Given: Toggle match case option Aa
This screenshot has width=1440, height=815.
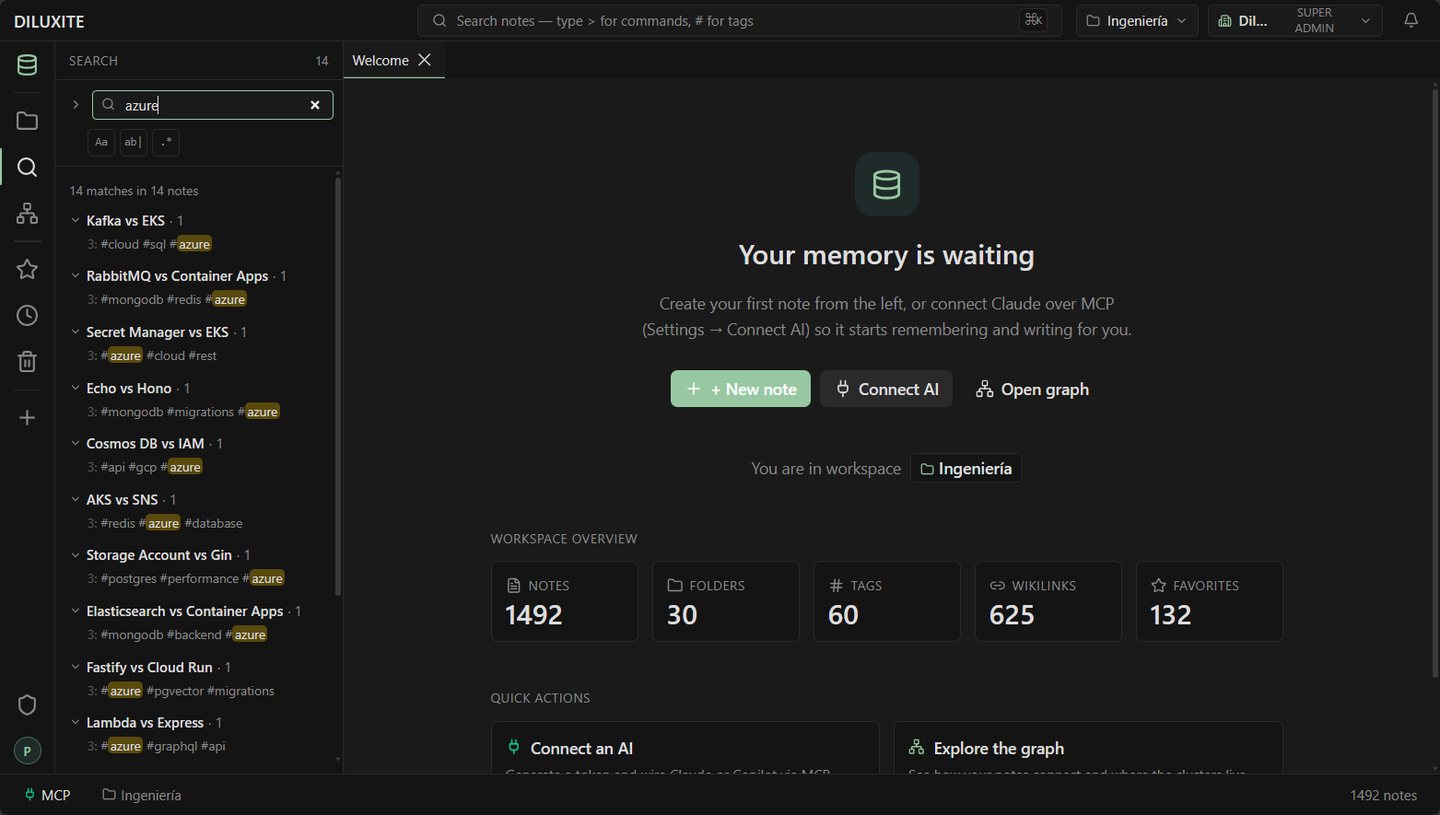Looking at the screenshot, I should coord(101,142).
